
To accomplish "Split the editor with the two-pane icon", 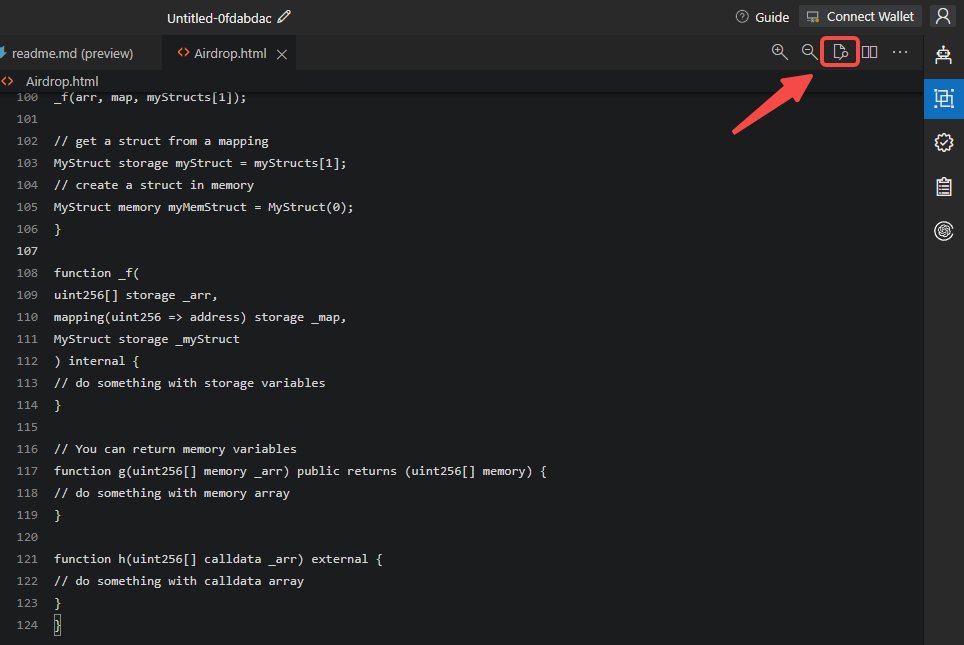I will click(869, 52).
